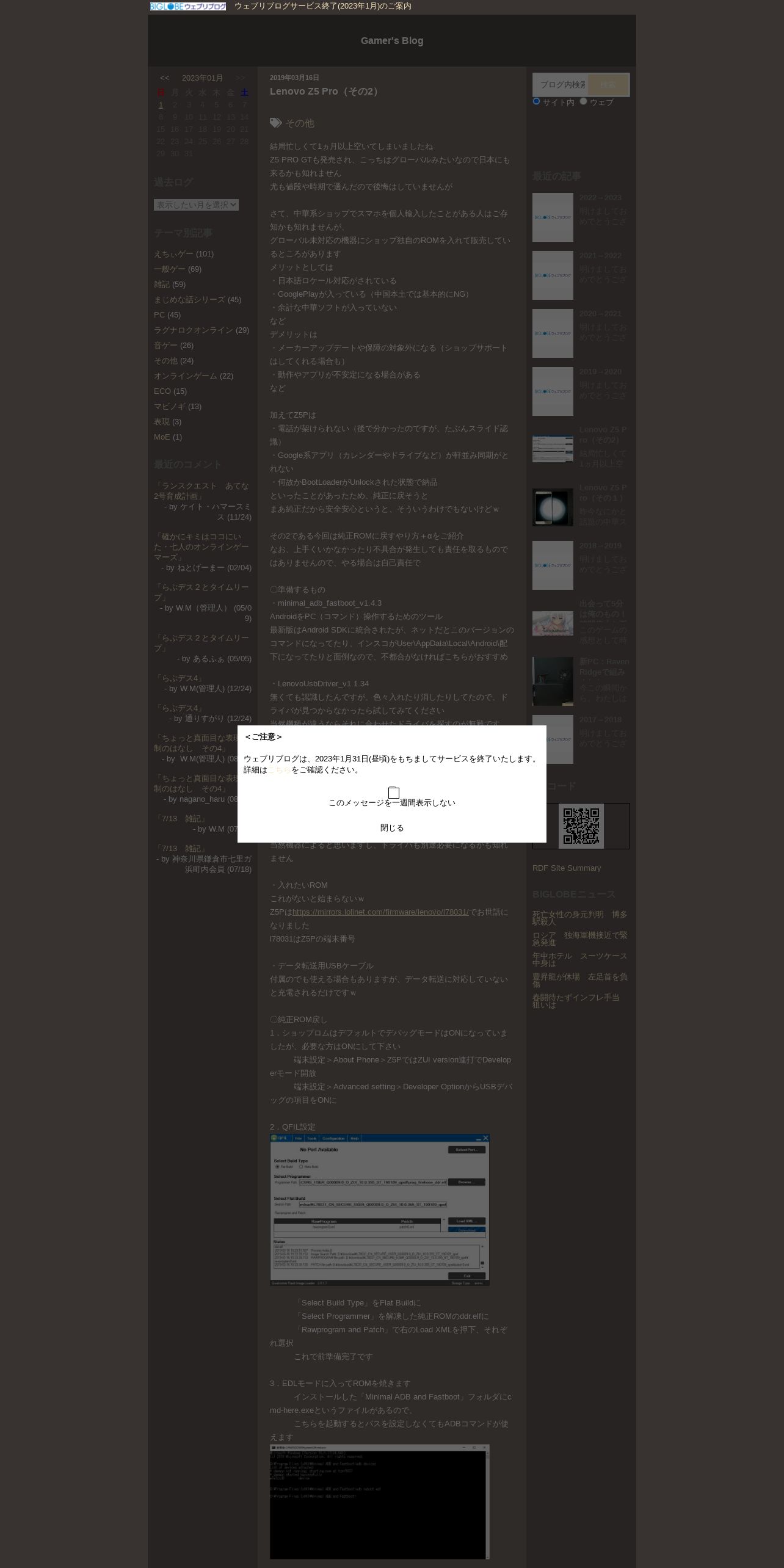This screenshot has height=1568, width=784.
Task: Click the tag icon beside その他
Action: click(276, 123)
